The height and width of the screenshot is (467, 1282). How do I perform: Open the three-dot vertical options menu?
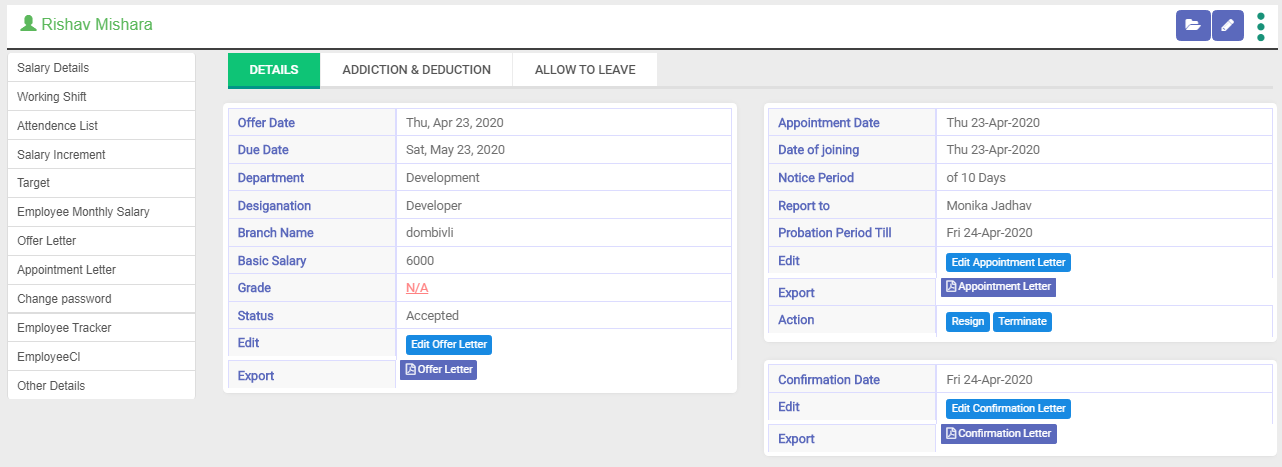click(x=1260, y=26)
